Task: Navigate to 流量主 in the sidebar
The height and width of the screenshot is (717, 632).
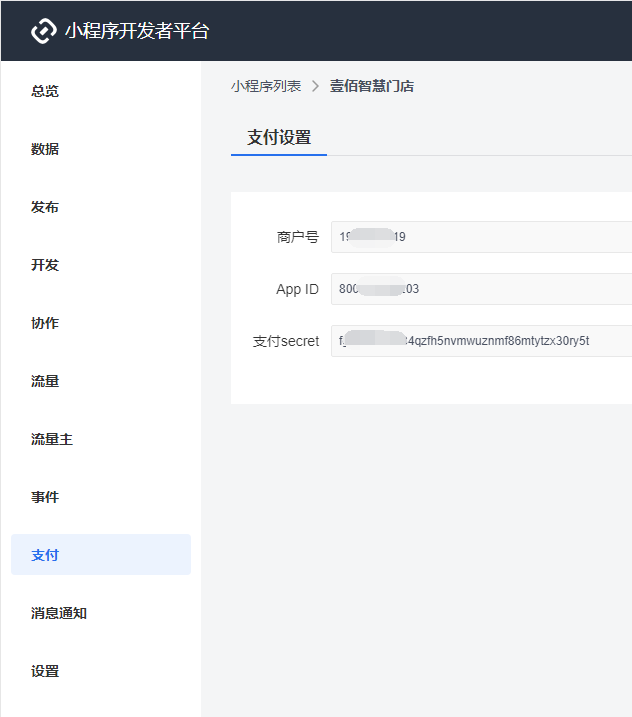Action: click(x=52, y=439)
